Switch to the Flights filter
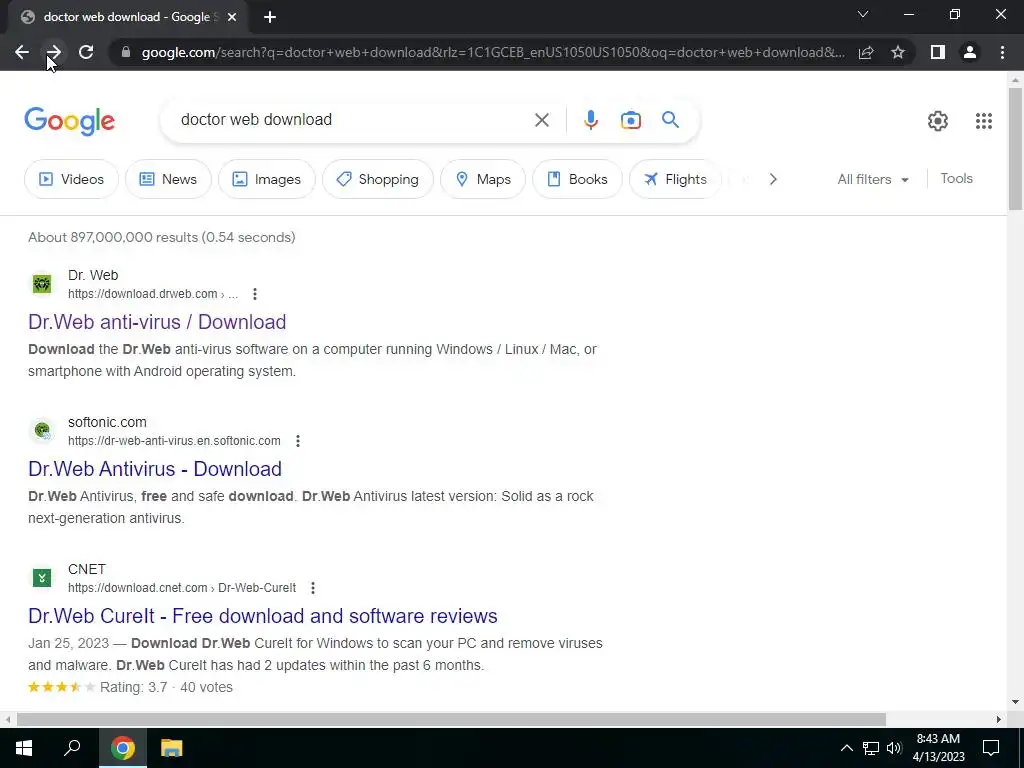This screenshot has width=1024, height=768. 675,179
